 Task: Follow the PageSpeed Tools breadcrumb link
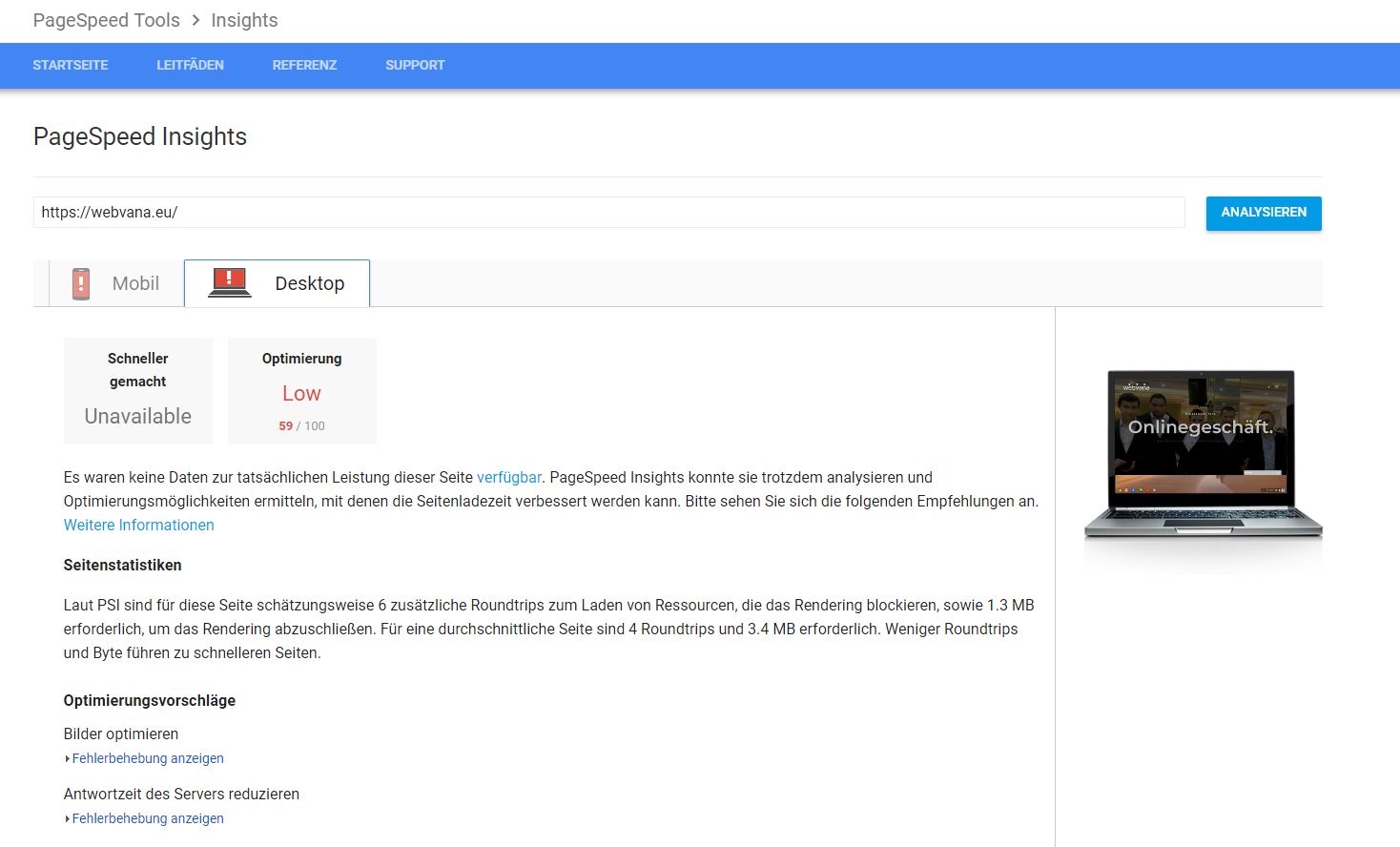[106, 20]
